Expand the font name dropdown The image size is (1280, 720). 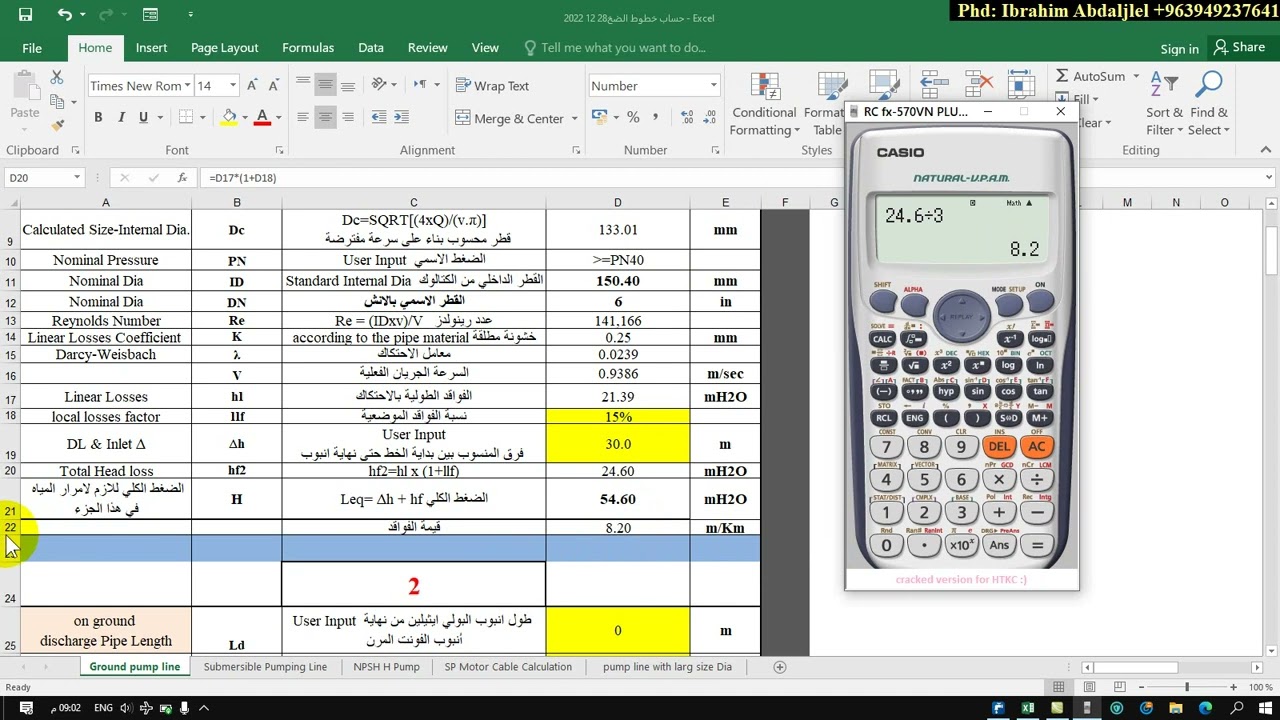[x=187, y=86]
